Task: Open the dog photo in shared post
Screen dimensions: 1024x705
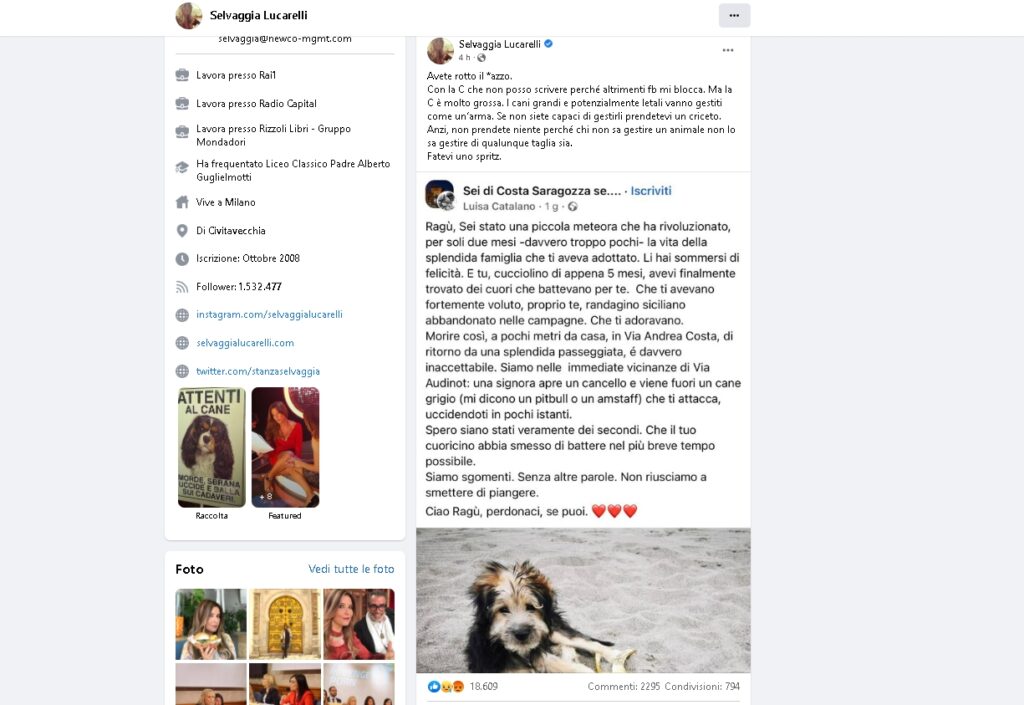Action: tap(583, 600)
